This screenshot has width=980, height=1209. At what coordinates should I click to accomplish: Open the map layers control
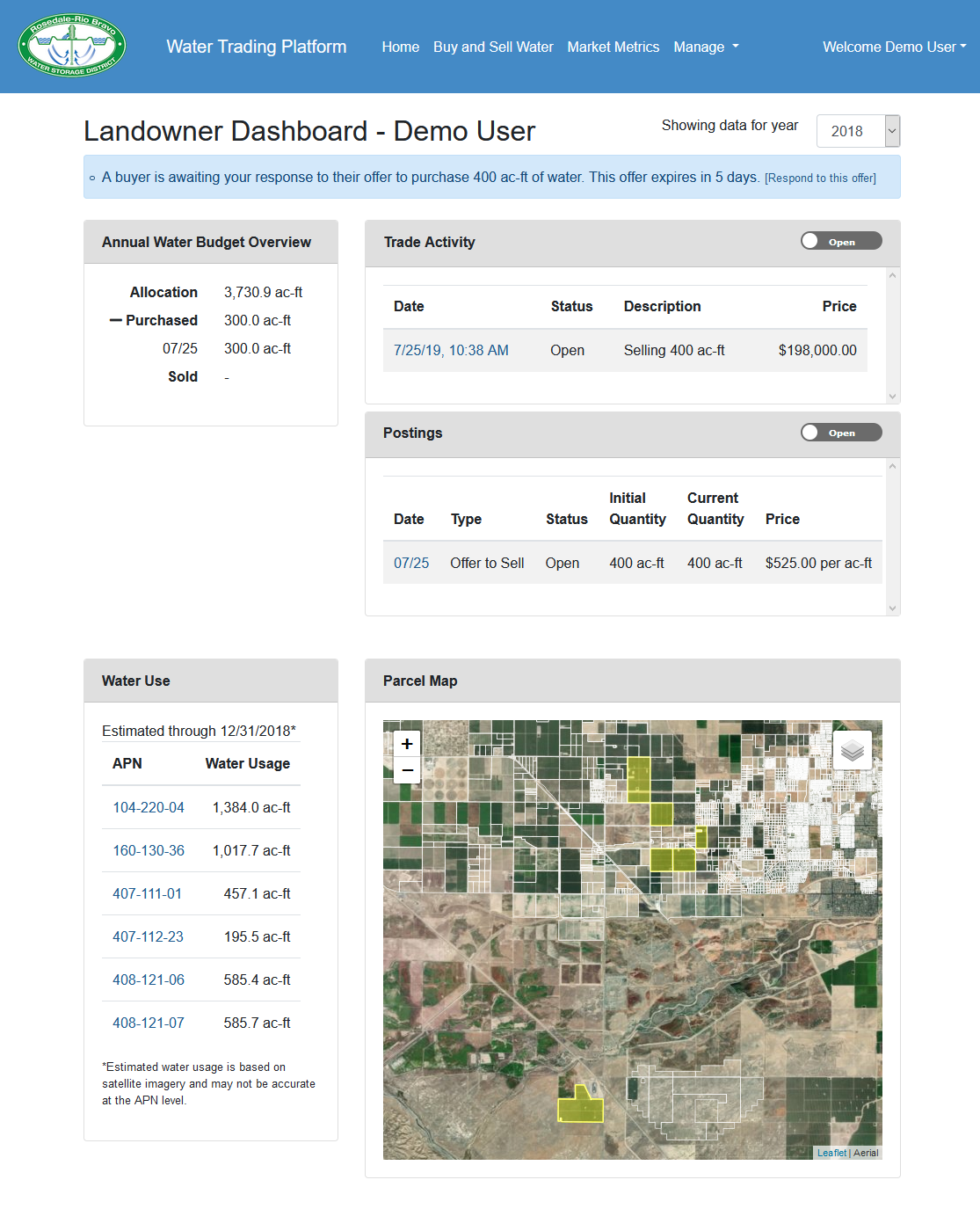click(852, 750)
